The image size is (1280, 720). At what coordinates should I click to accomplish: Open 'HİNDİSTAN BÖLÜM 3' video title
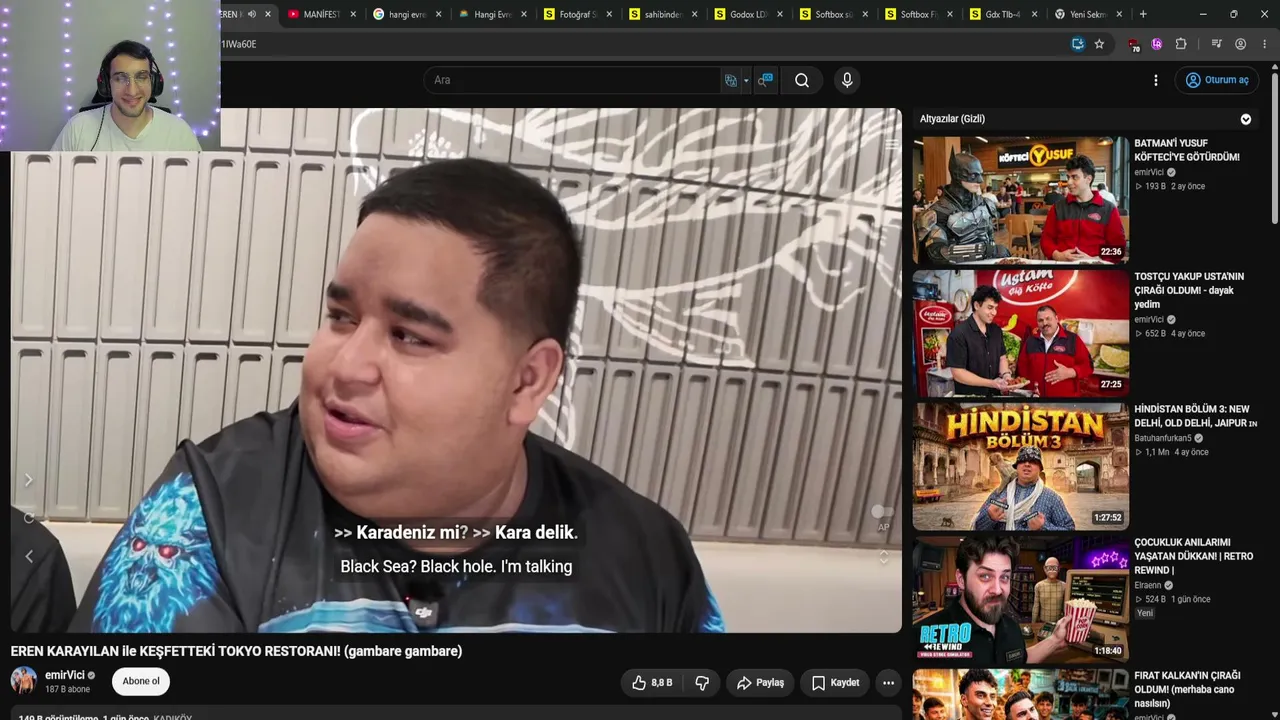(1195, 416)
